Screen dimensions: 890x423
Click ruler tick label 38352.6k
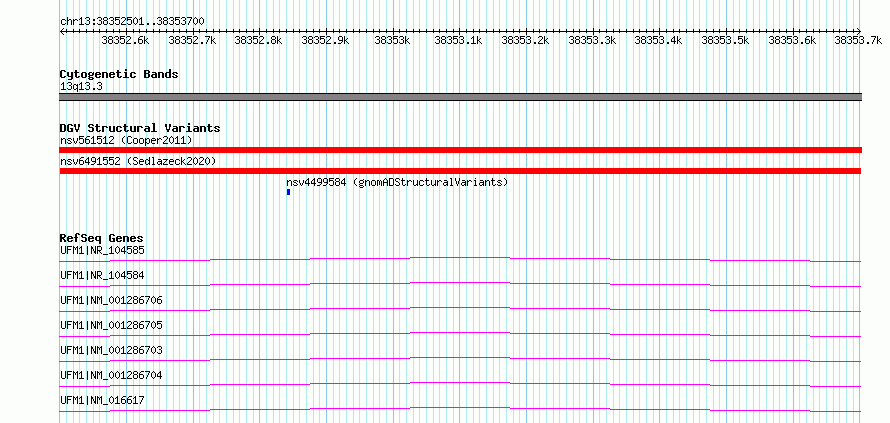point(125,40)
